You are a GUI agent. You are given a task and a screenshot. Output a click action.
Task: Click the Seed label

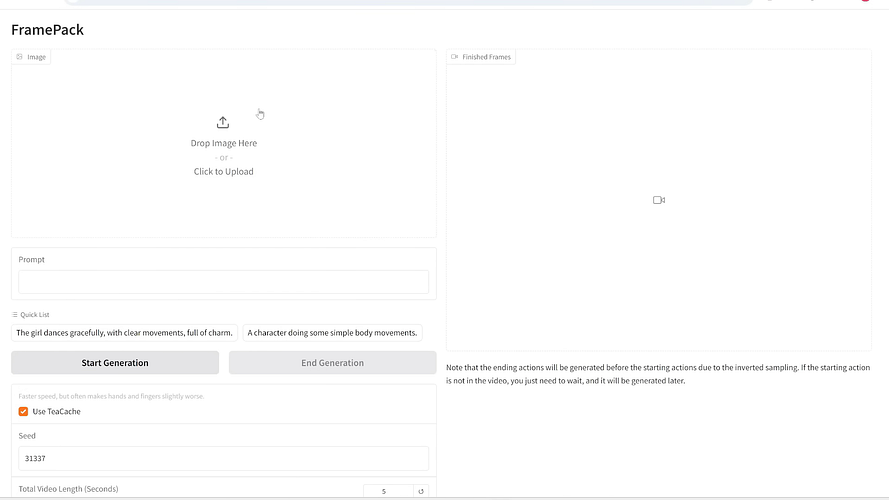coord(27,436)
